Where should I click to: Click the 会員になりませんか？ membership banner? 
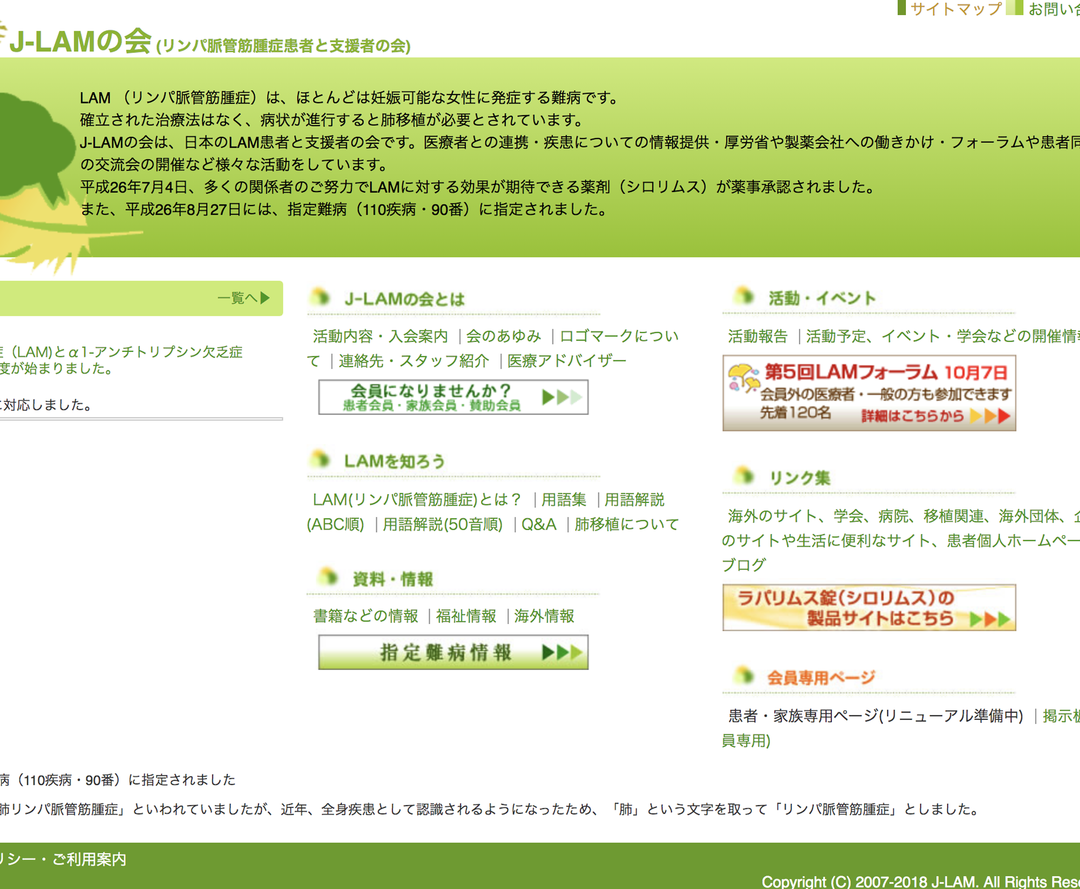coord(451,395)
